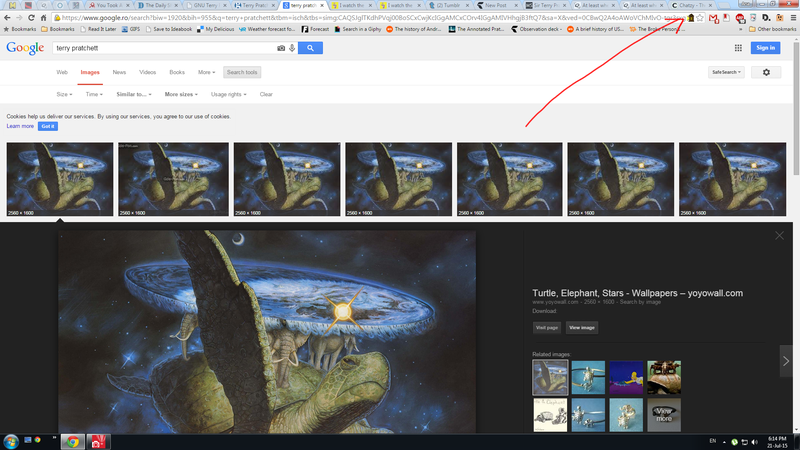The height and width of the screenshot is (450, 800).
Task: Switch to the Books tab
Action: coord(177,72)
